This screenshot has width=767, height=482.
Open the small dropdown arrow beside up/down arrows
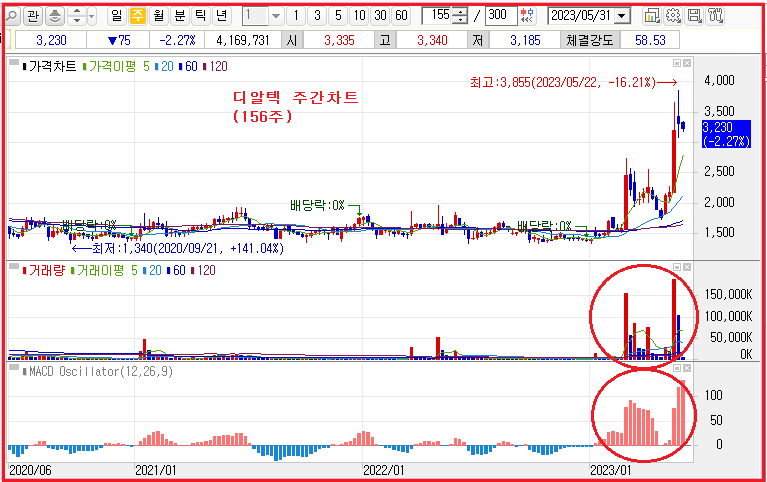click(x=92, y=16)
